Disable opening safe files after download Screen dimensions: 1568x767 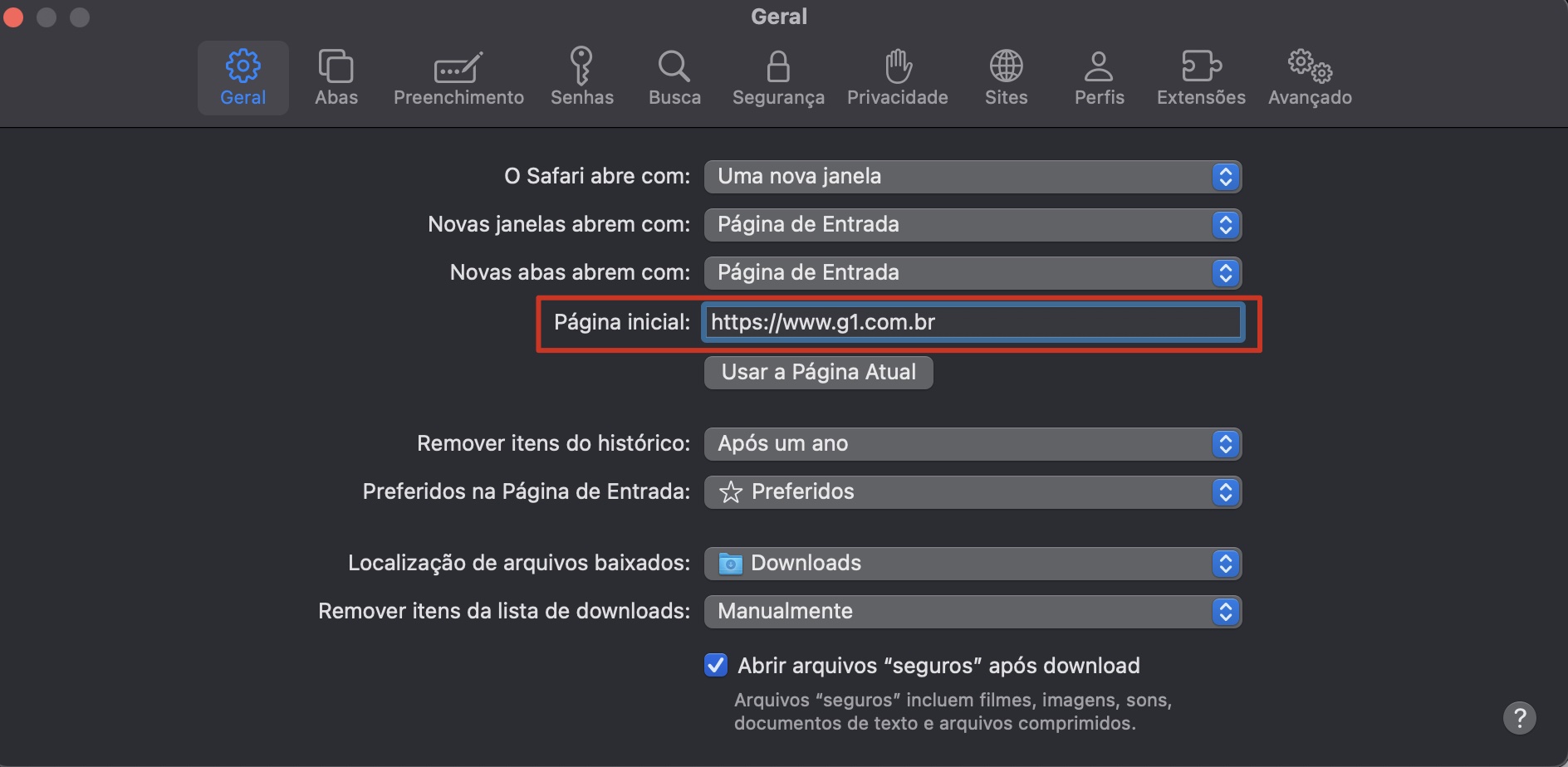coord(716,665)
